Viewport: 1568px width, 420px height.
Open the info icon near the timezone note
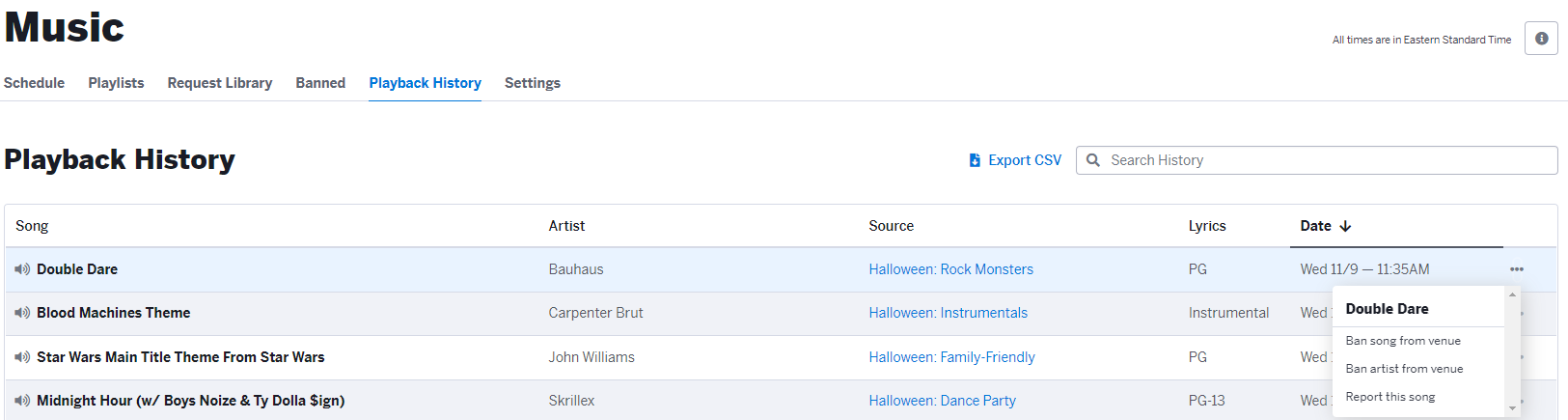(1541, 39)
